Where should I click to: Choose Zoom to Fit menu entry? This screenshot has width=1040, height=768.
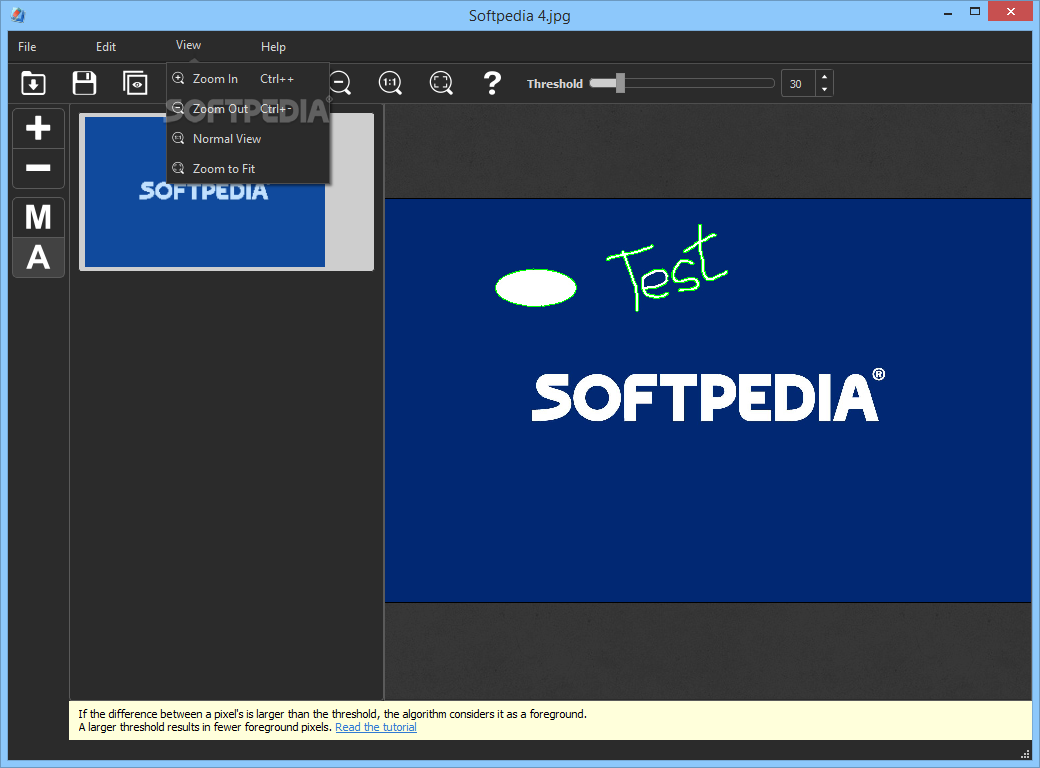pyautogui.click(x=248, y=168)
